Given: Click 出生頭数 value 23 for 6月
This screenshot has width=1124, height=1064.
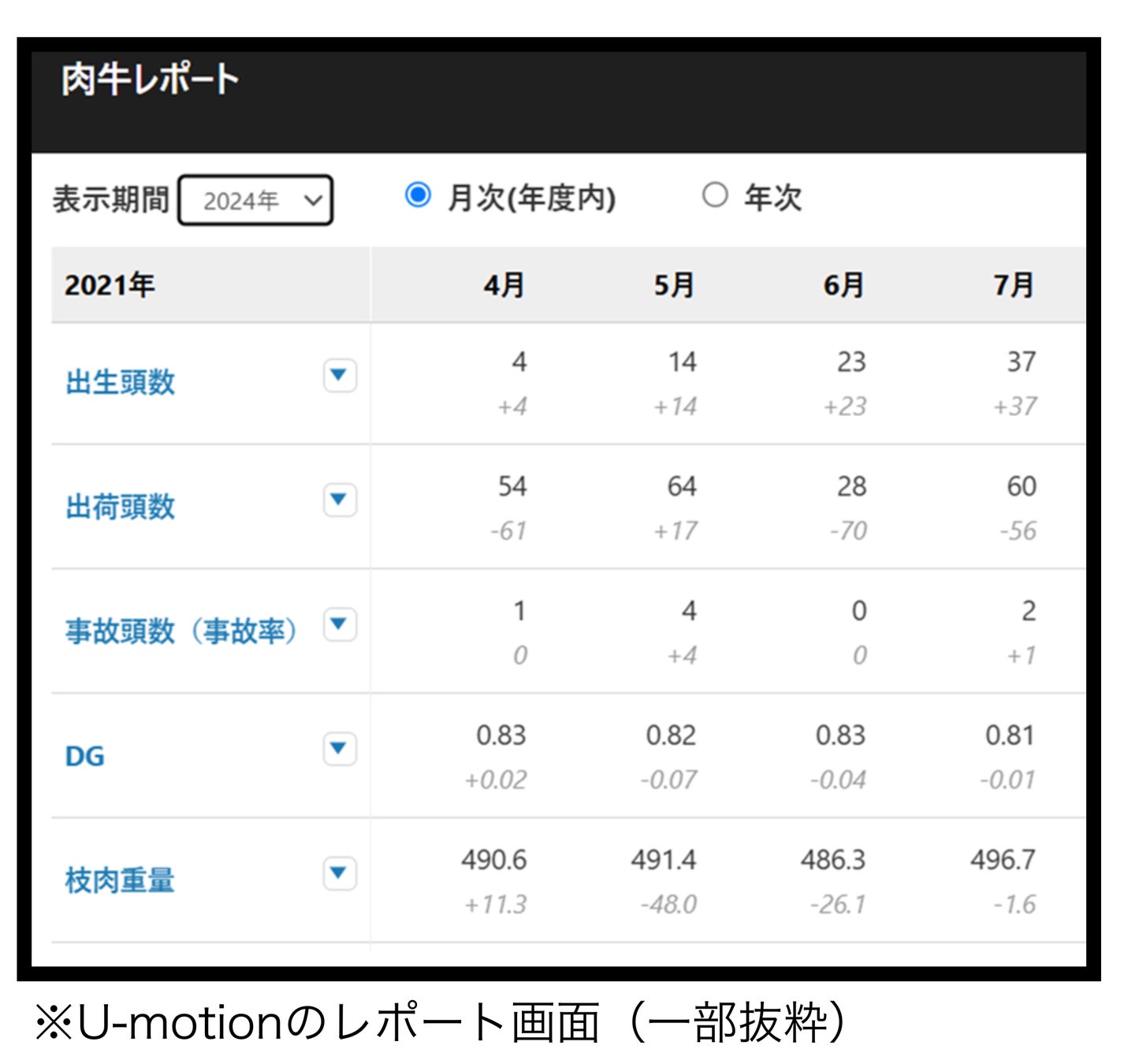Looking at the screenshot, I should pyautogui.click(x=851, y=362).
